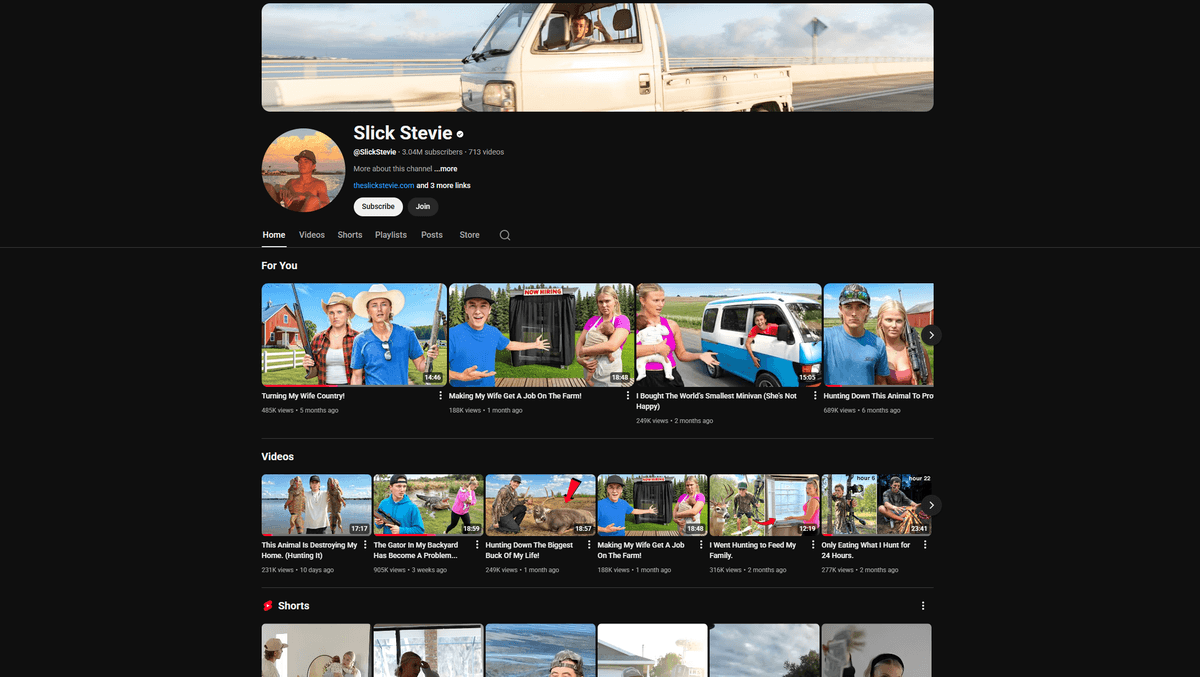Click the I Went Hunting to Feed My Family thumbnail
The height and width of the screenshot is (677, 1200).
coord(764,505)
